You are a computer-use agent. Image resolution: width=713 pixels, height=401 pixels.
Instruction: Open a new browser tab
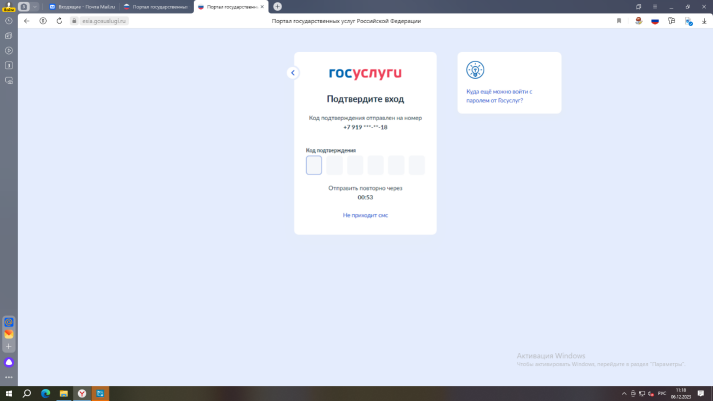point(277,6)
